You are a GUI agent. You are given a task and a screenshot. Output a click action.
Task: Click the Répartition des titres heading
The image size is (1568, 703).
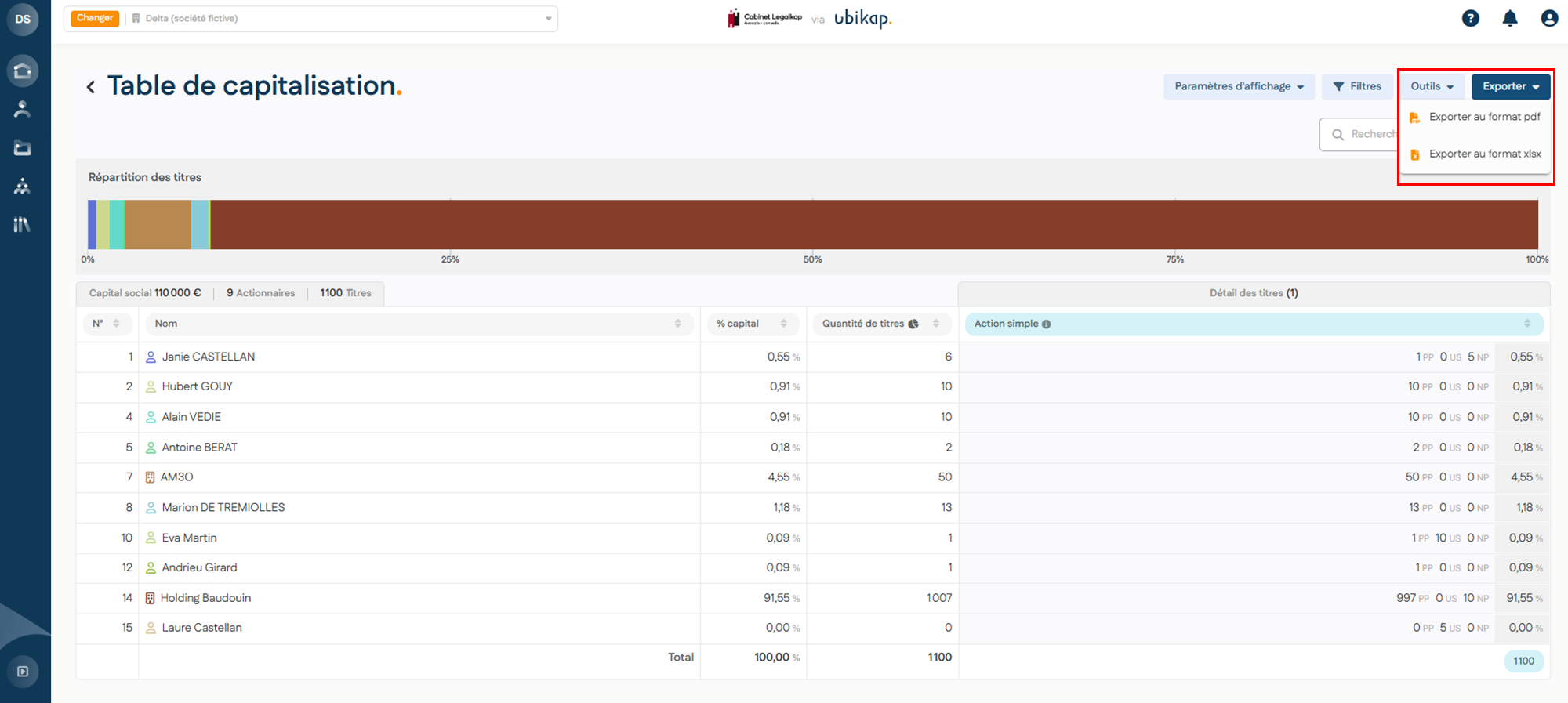(145, 177)
